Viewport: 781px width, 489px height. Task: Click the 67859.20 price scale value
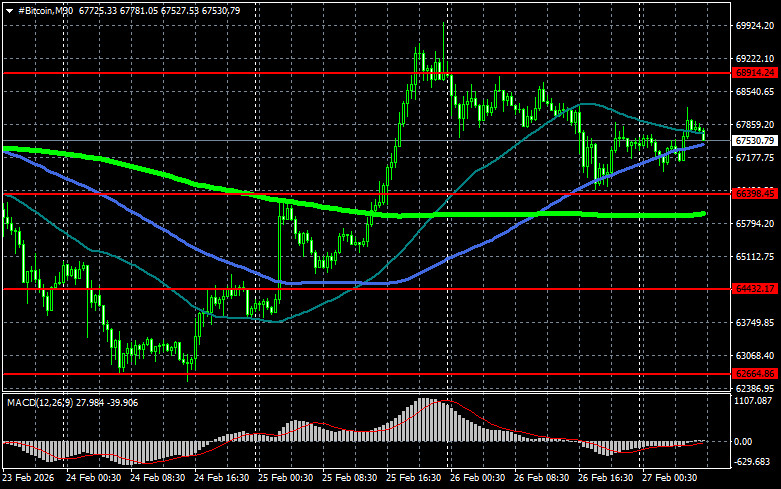click(755, 124)
